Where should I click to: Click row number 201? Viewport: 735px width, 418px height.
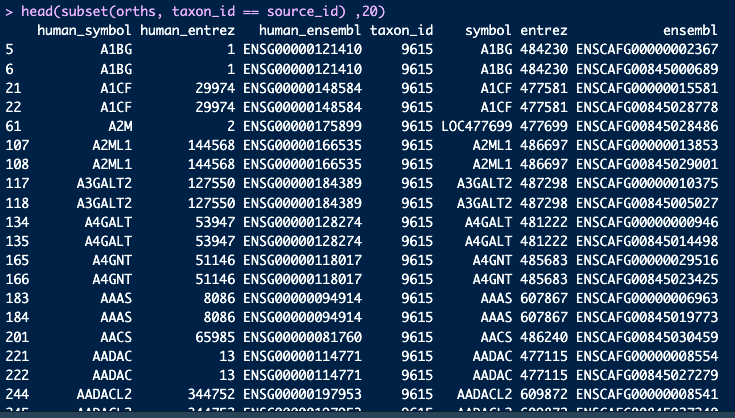17,337
